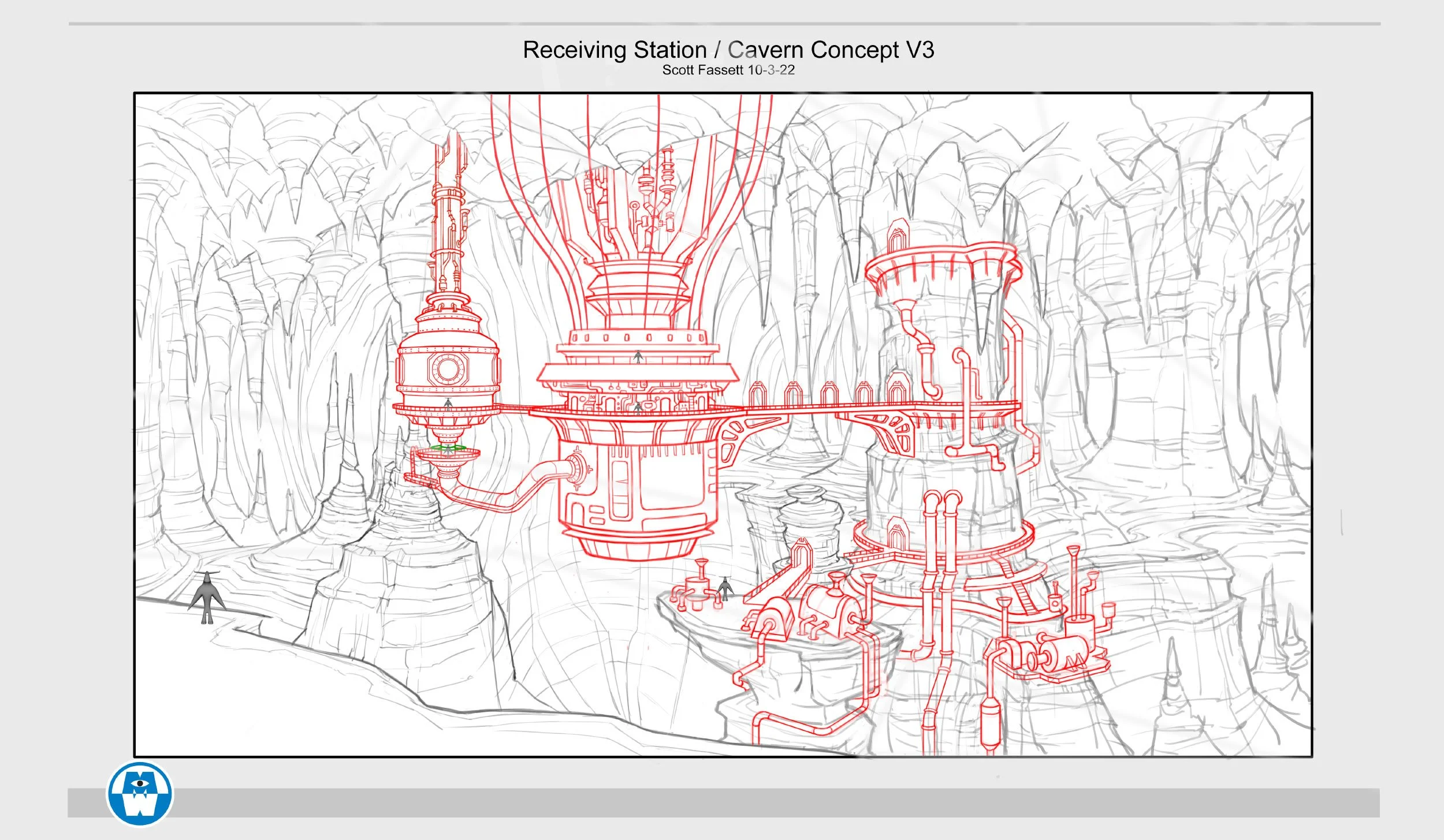Click the "Scott Fassett 10-3-22" credit line
1444x840 pixels.
click(728, 70)
